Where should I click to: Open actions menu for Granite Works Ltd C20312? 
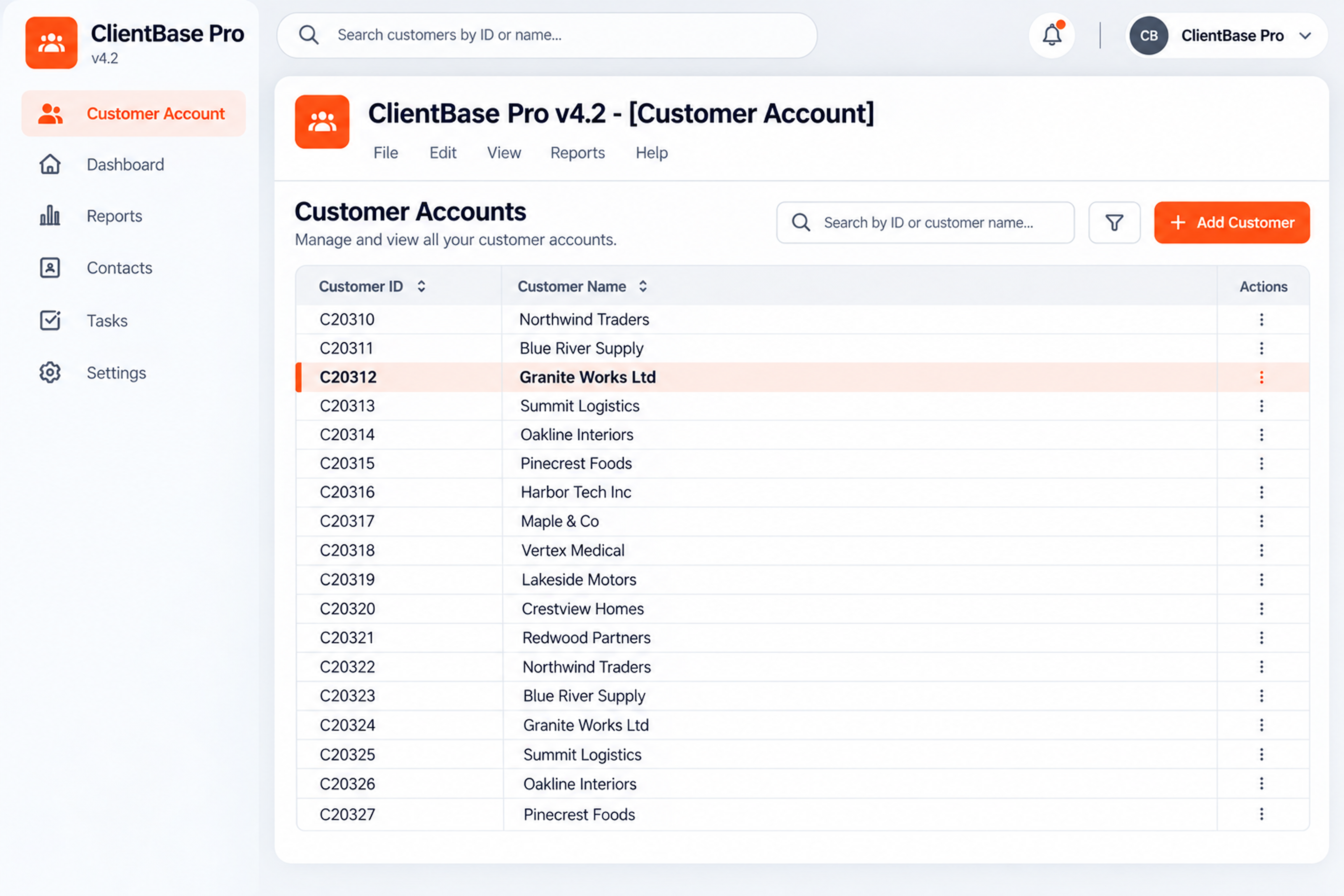tap(1261, 377)
